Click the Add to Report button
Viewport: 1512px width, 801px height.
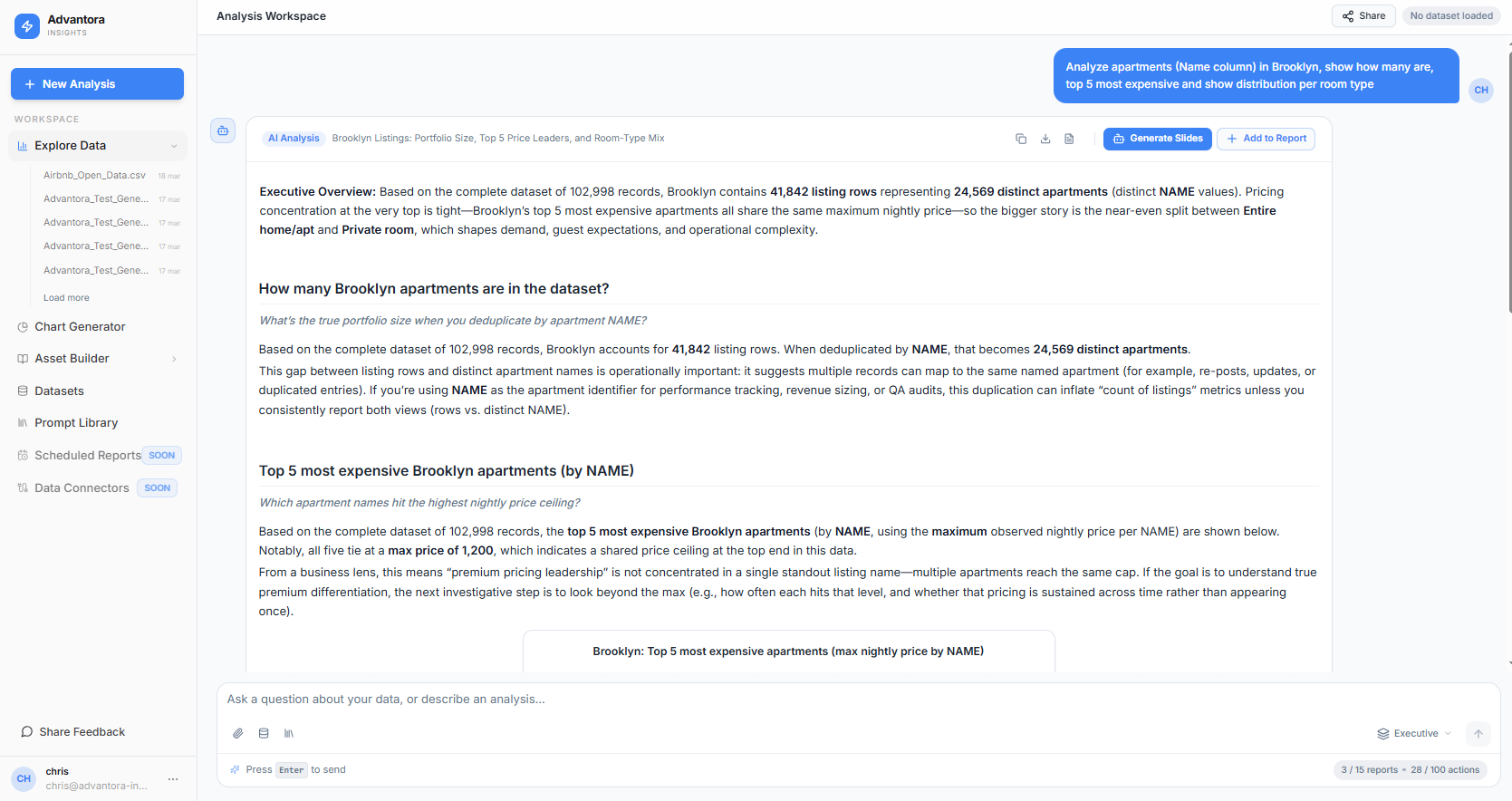(1266, 139)
